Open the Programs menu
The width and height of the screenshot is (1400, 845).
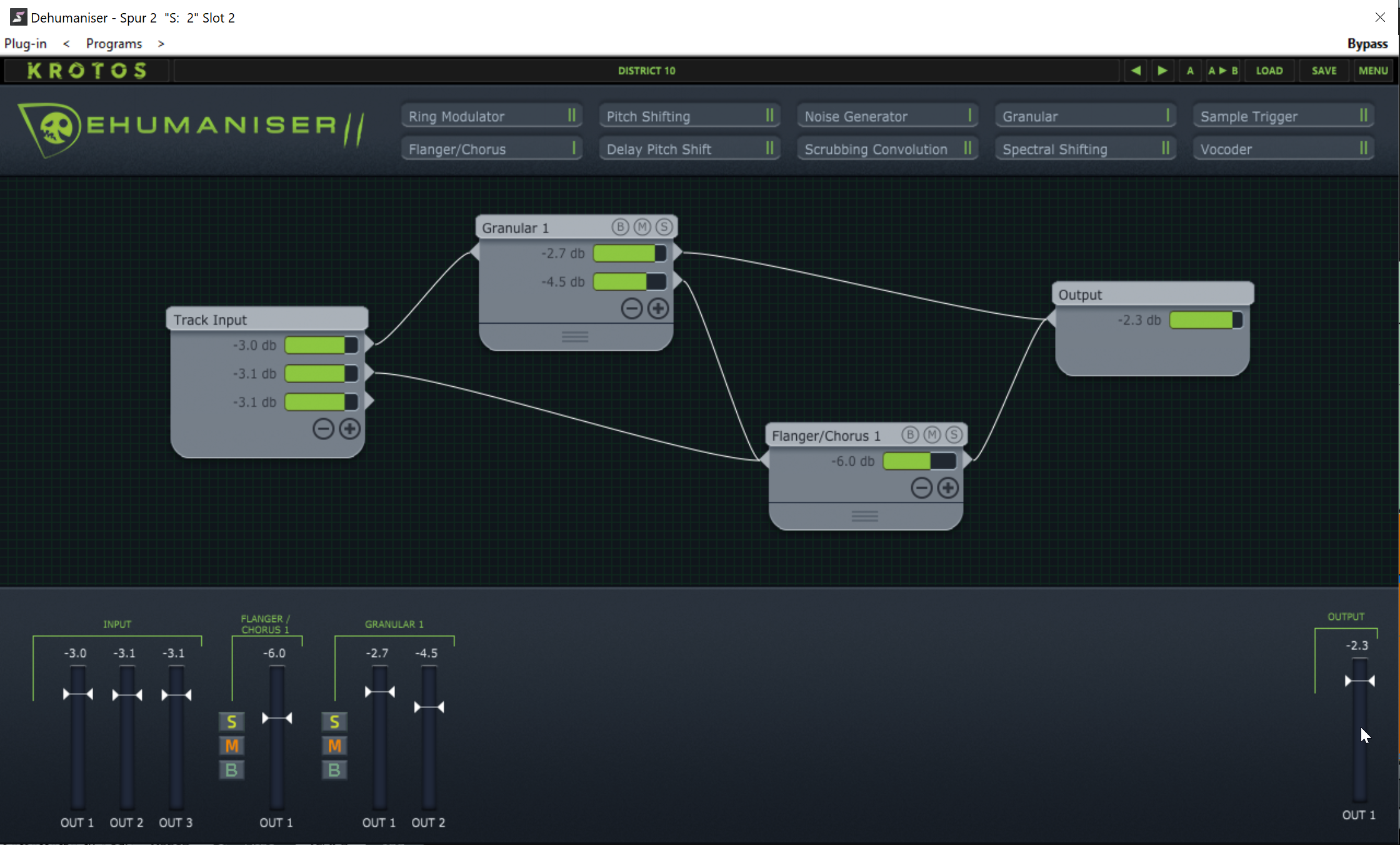[114, 44]
